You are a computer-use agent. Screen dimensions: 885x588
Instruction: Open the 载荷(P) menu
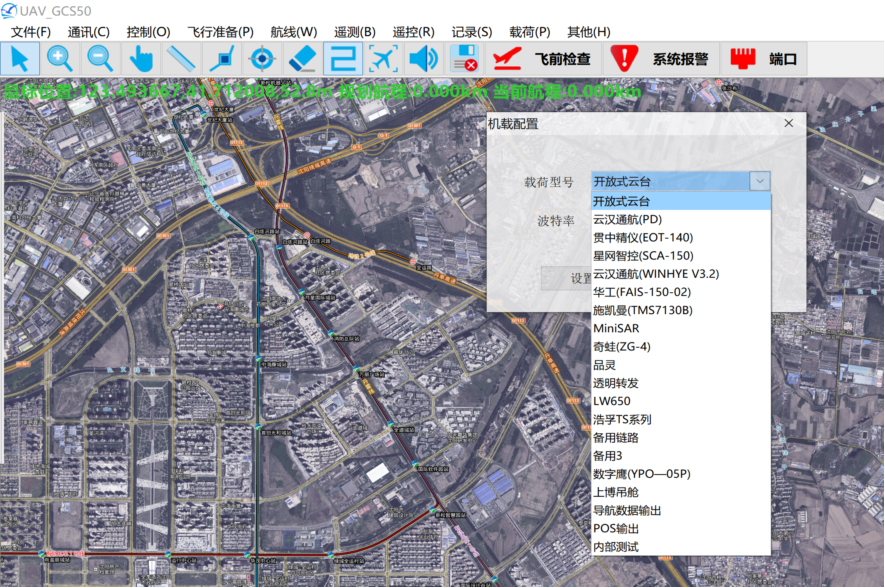click(x=529, y=32)
